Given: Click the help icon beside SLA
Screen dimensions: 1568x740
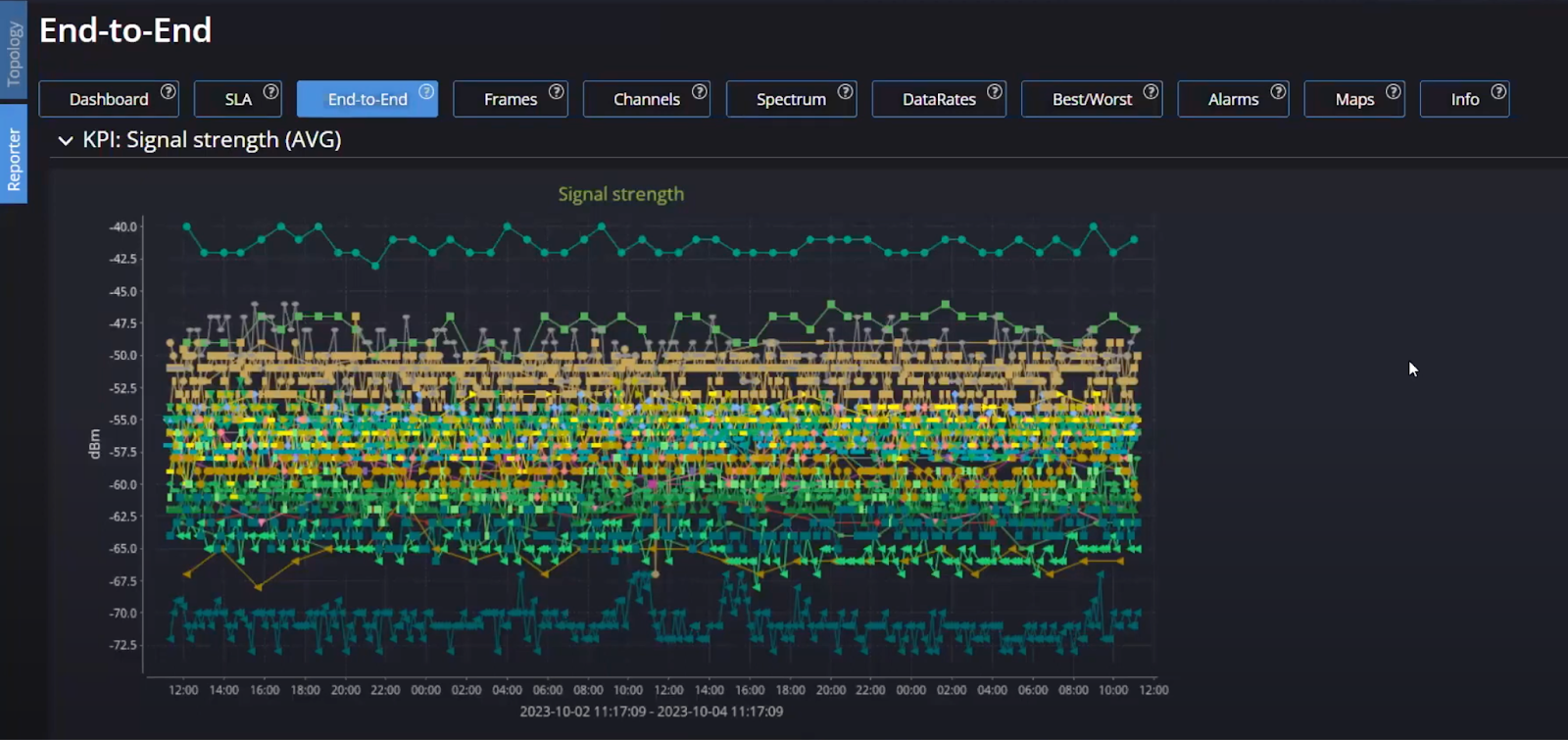Looking at the screenshot, I should tap(271, 91).
